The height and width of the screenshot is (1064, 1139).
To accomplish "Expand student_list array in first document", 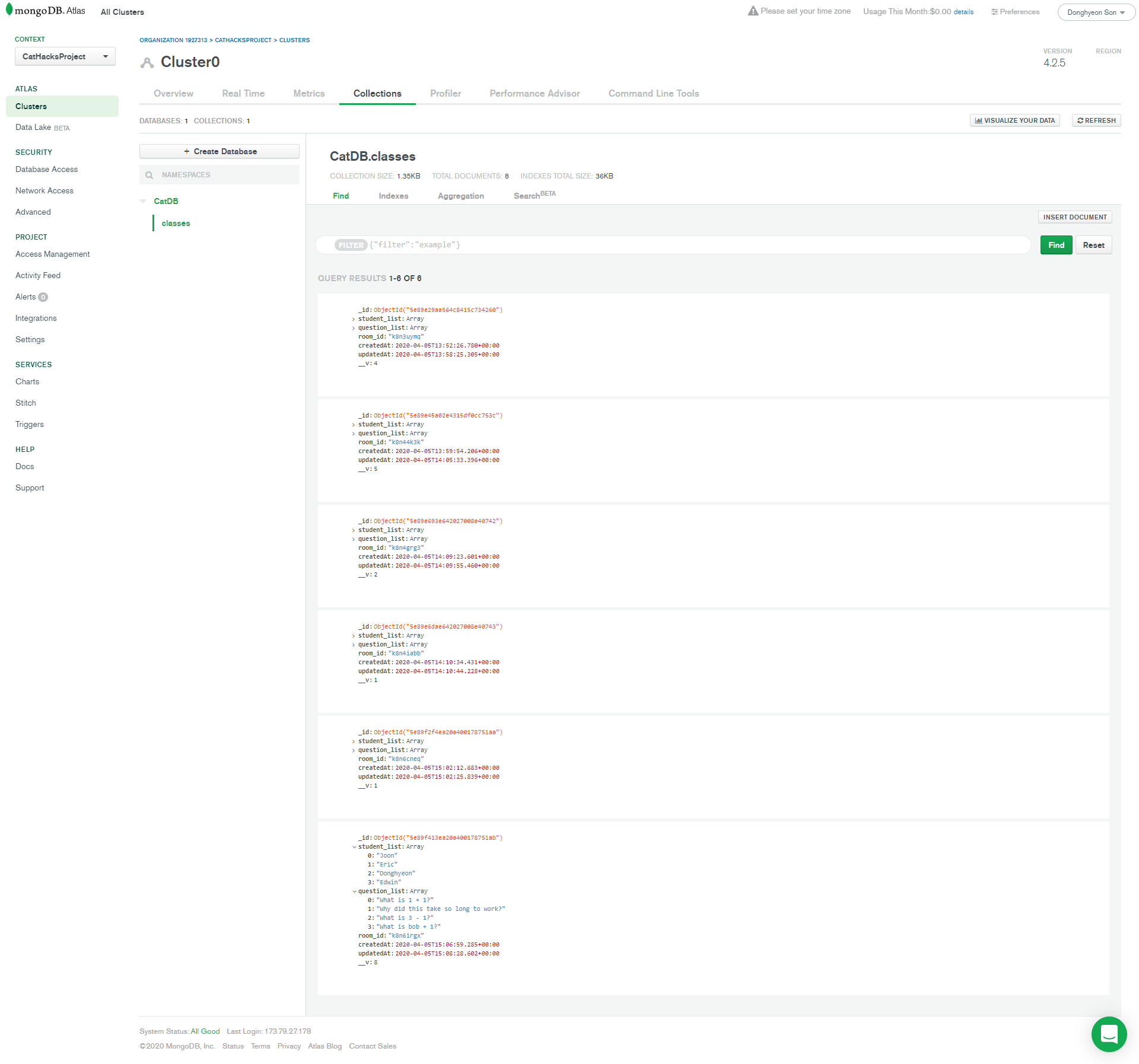I will point(354,319).
